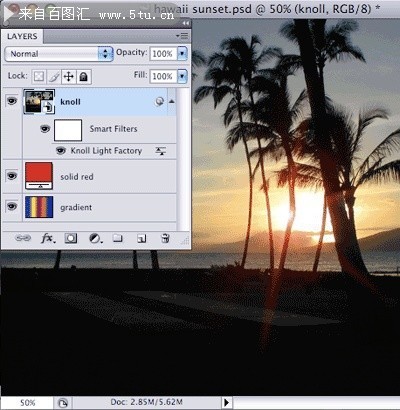The image size is (400, 410).
Task: Delete layer with trash icon
Action: 165,238
